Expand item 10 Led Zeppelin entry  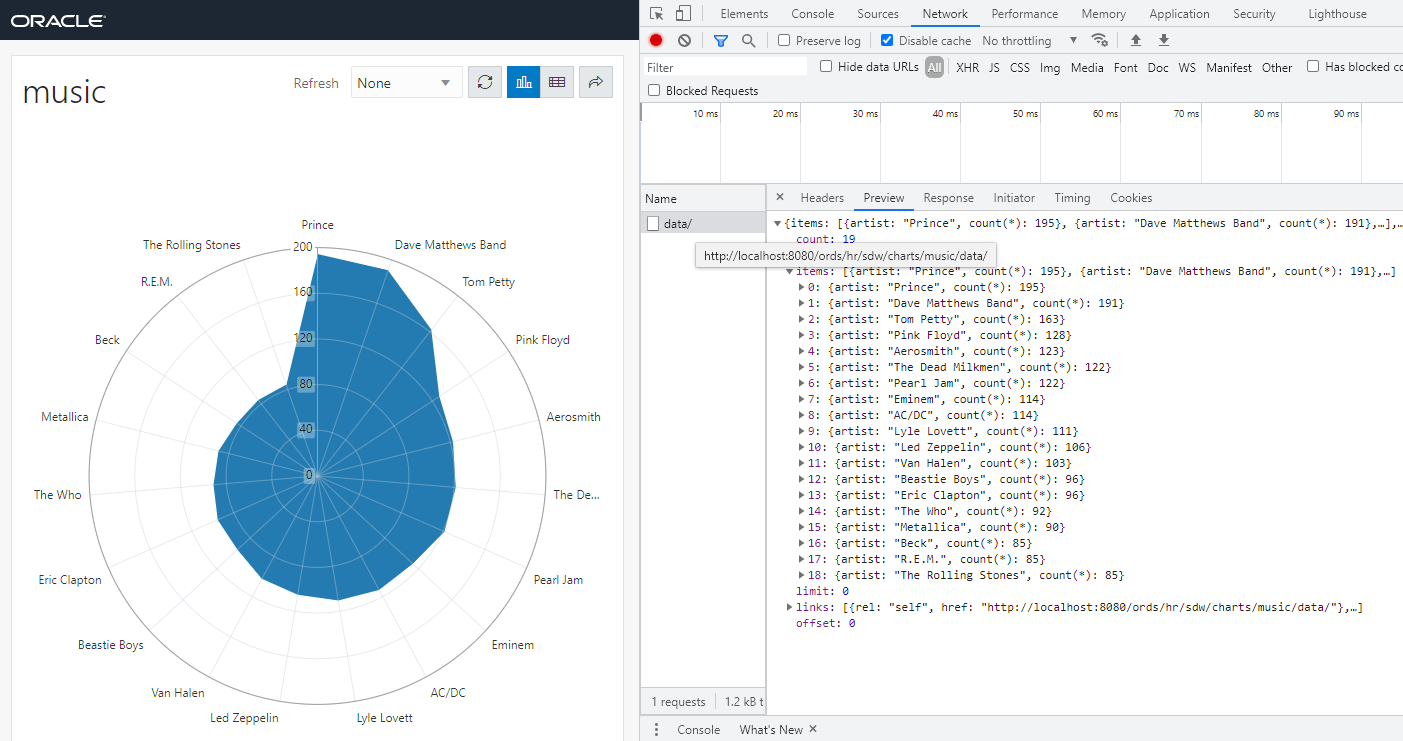click(x=802, y=447)
